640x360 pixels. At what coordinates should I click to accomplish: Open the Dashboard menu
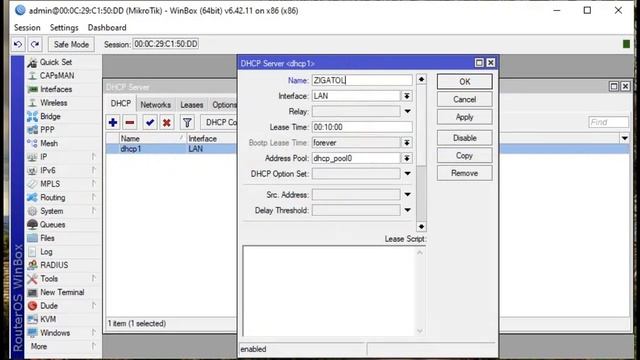(107, 27)
